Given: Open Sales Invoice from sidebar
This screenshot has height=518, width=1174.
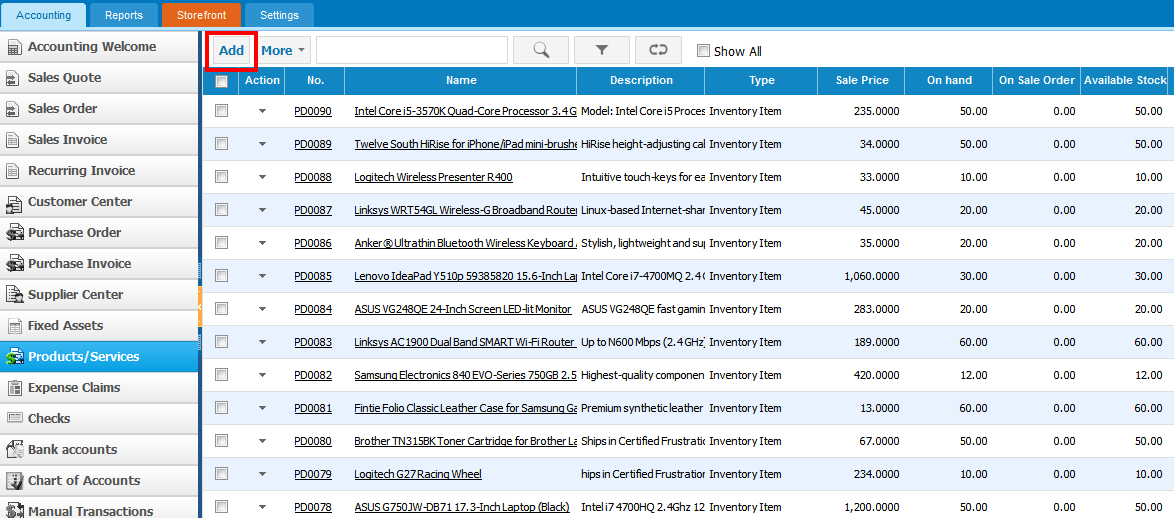Looking at the screenshot, I should 99,140.
